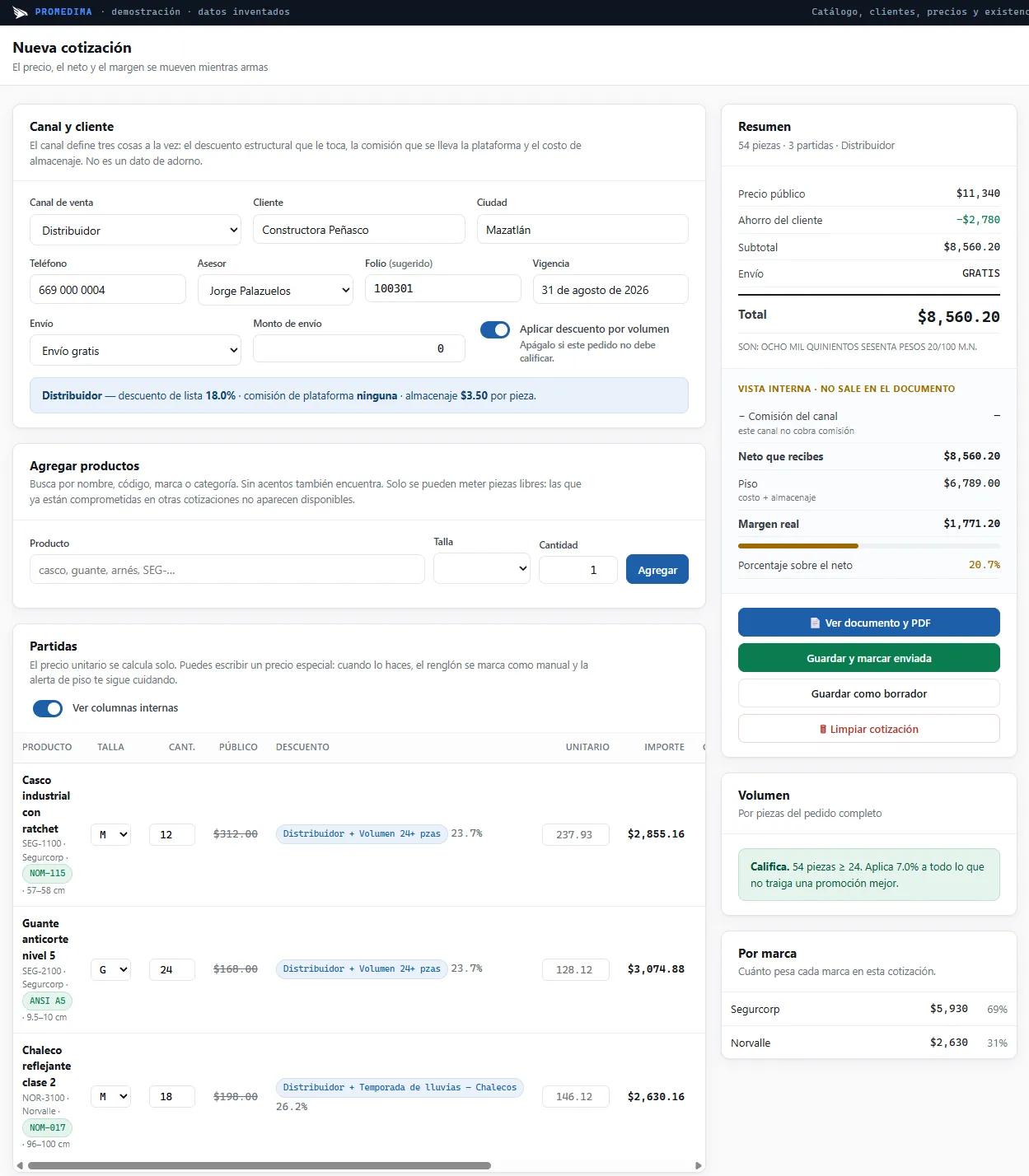Click the UNITARIO column header
Screen dimensions: 1029x1176
[x=587, y=747]
